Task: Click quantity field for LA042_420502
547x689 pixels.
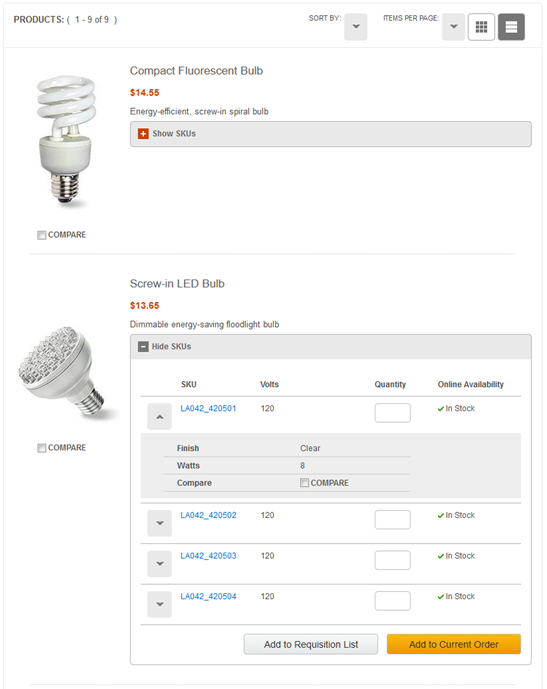Action: pos(393,519)
